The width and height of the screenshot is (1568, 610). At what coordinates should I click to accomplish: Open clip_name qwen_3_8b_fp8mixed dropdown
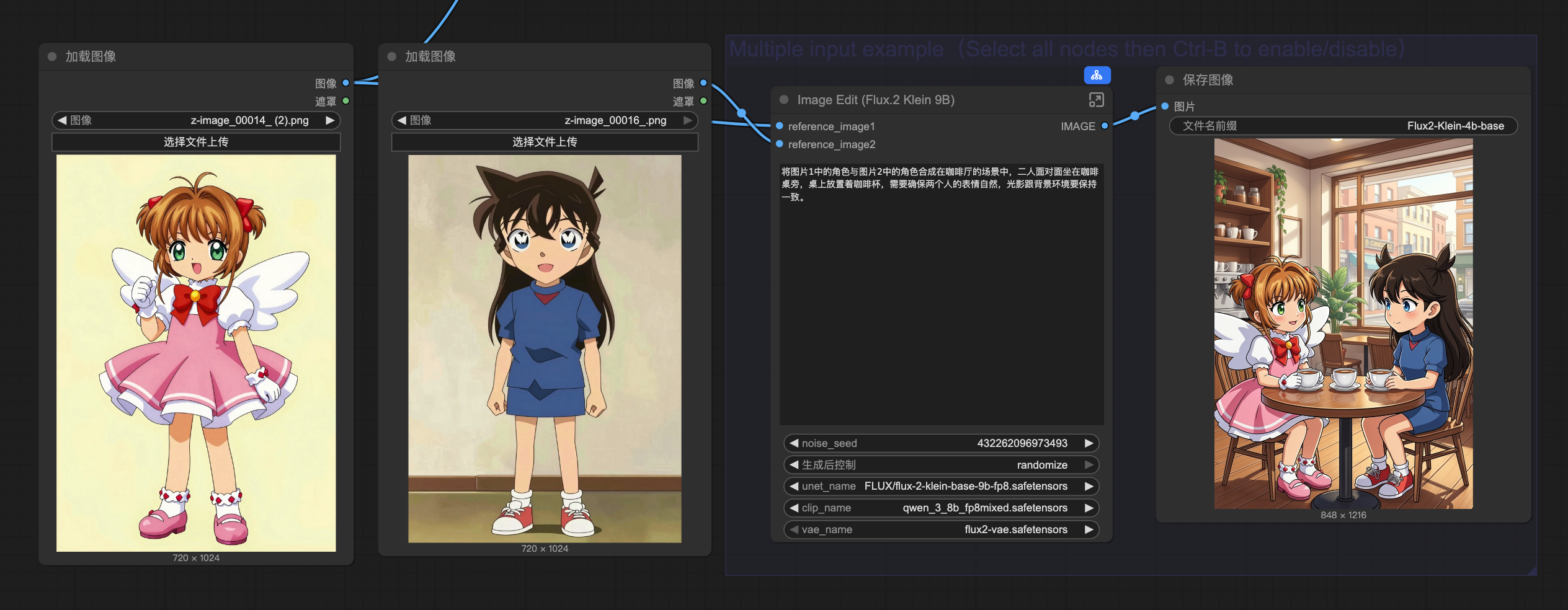click(x=942, y=508)
